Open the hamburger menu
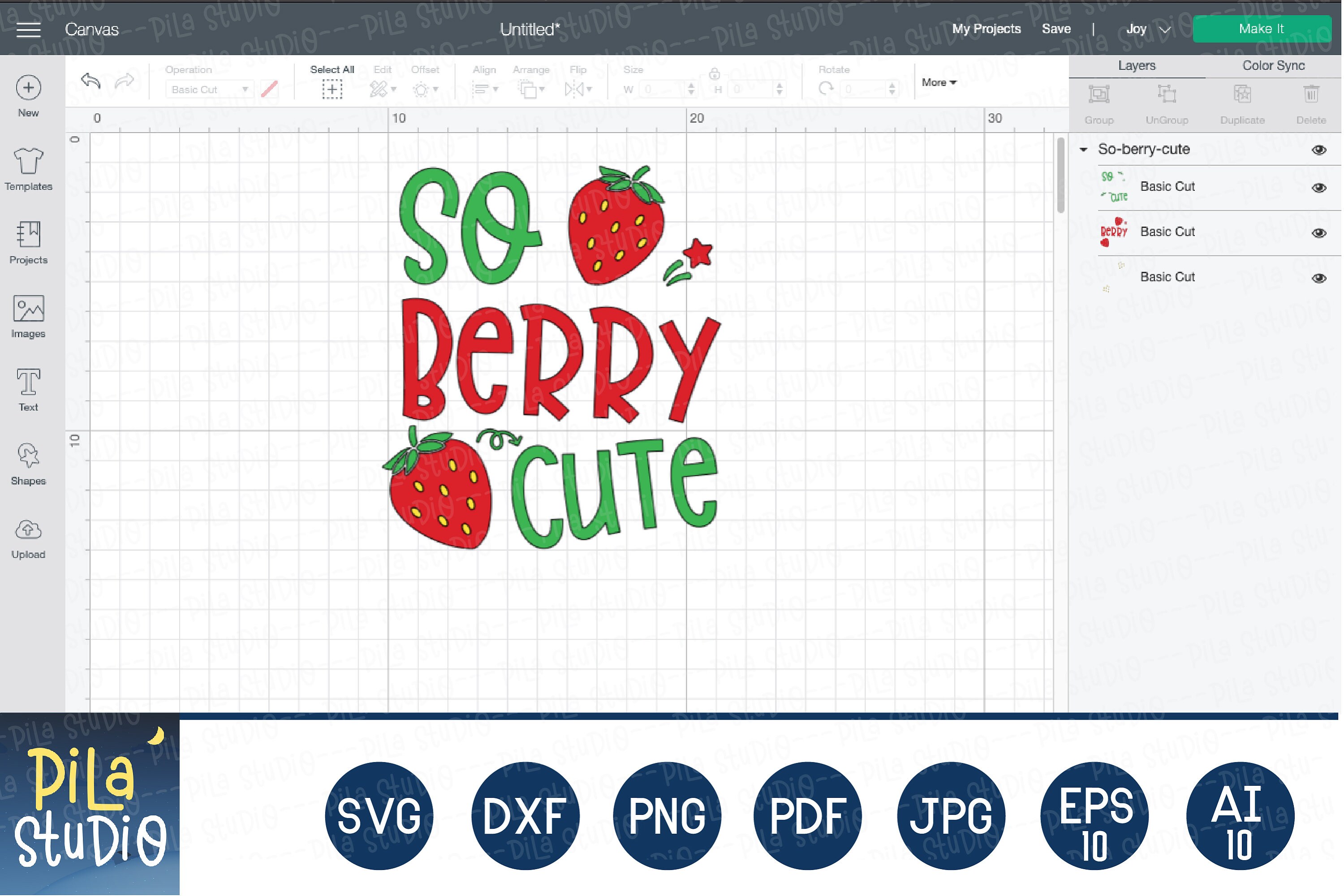1344x896 pixels. pyautogui.click(x=28, y=30)
